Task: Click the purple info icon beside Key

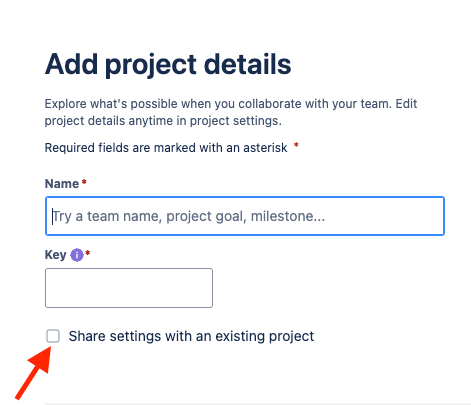Action: (x=77, y=255)
